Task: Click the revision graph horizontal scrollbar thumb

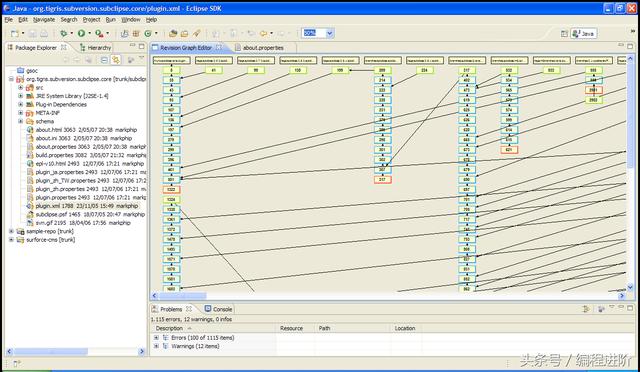Action: [182, 295]
